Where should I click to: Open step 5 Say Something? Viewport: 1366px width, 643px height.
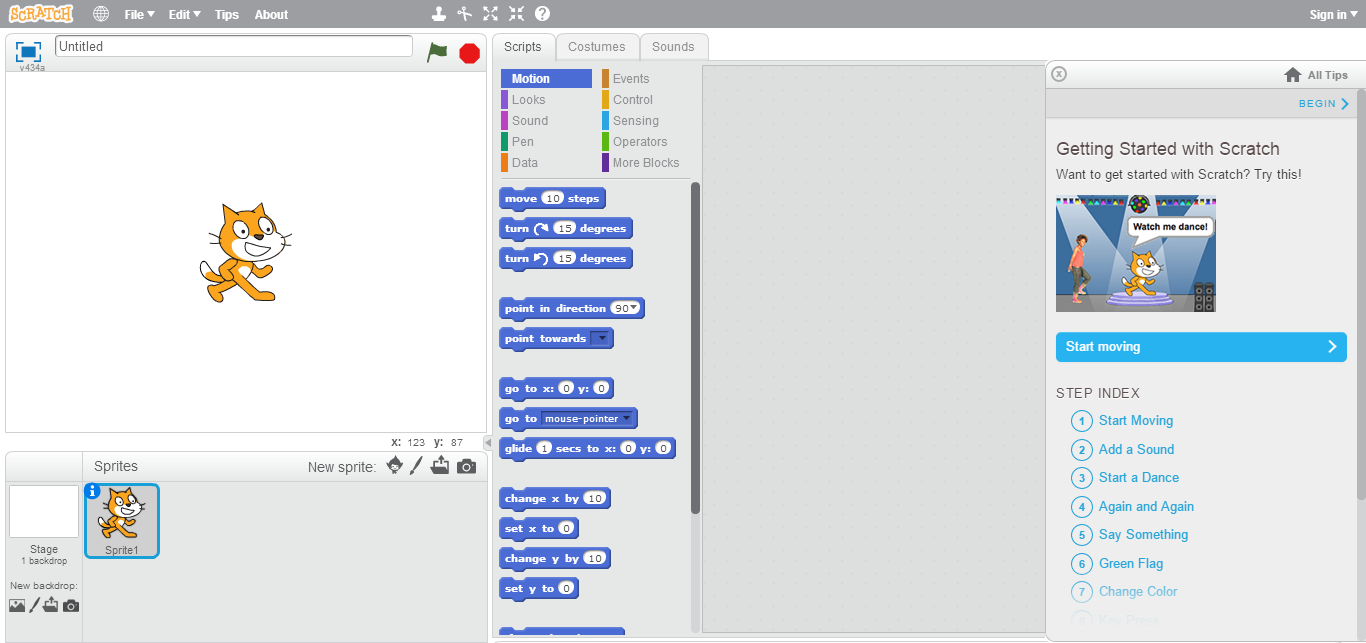[x=1130, y=535]
